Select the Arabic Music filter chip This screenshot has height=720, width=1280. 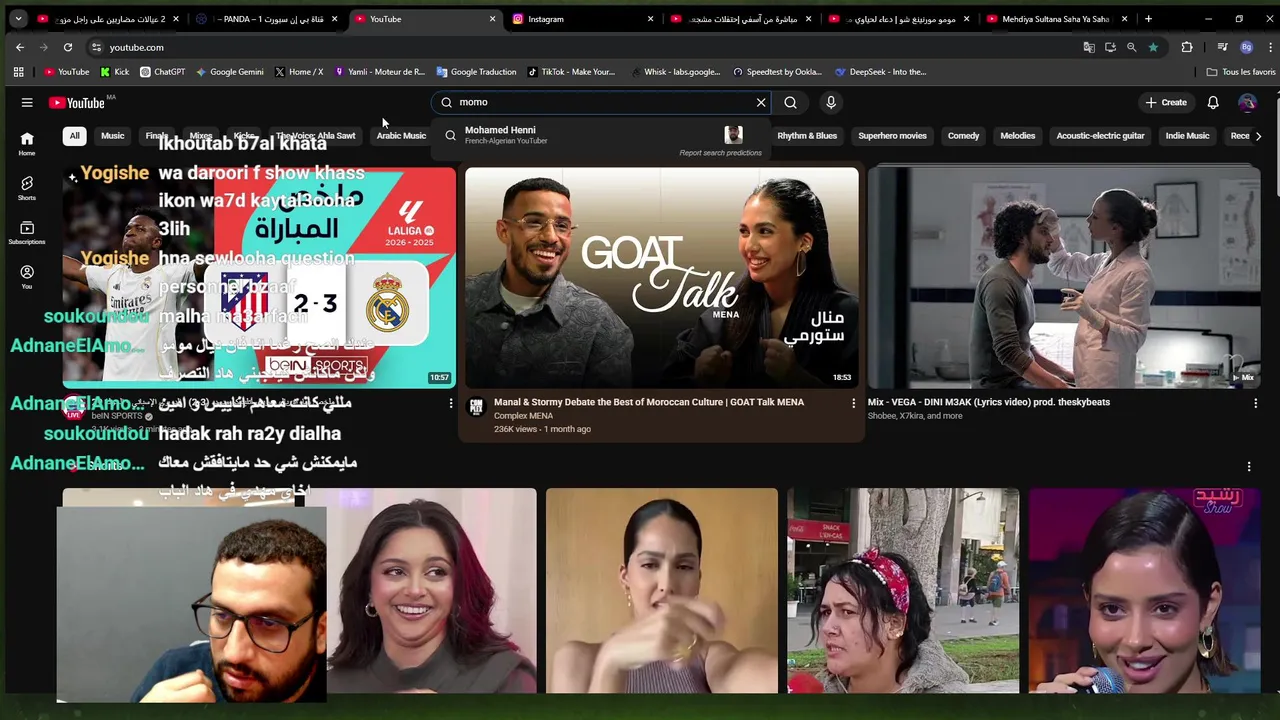click(x=401, y=136)
